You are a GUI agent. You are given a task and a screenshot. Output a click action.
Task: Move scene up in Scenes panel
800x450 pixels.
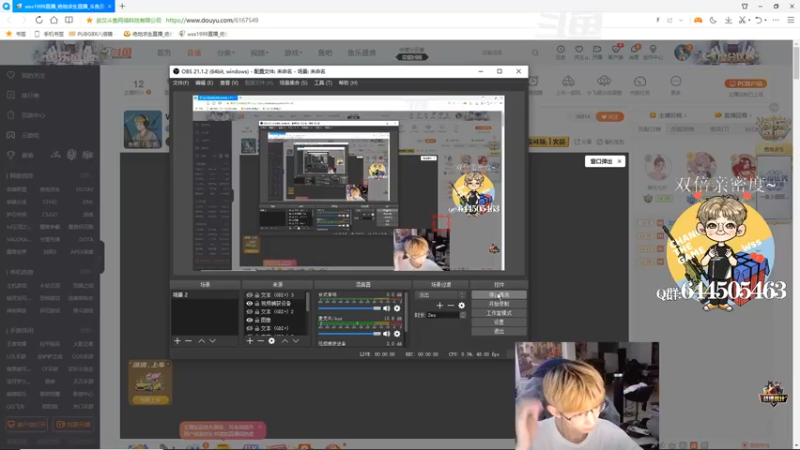click(202, 340)
